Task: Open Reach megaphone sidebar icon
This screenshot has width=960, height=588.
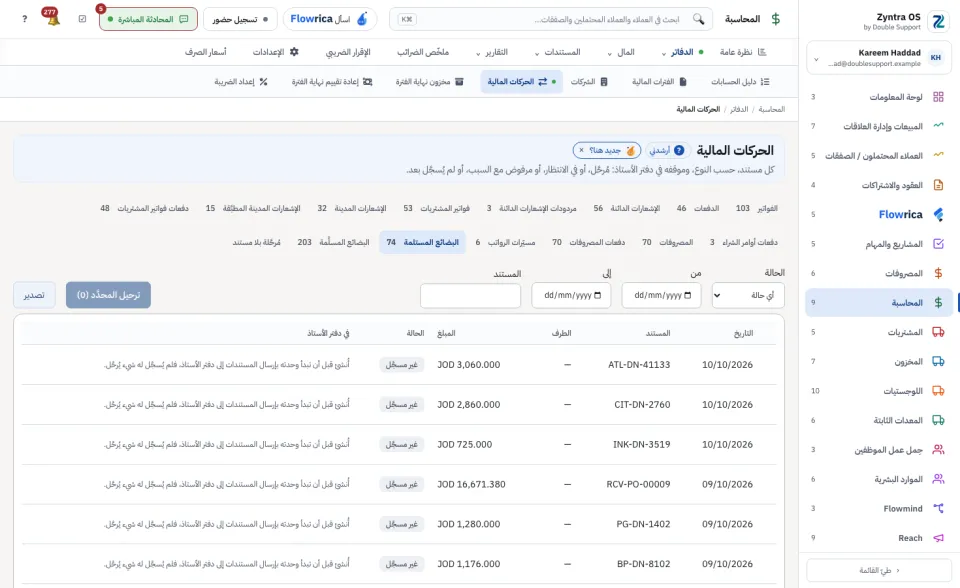Action: pos(938,538)
